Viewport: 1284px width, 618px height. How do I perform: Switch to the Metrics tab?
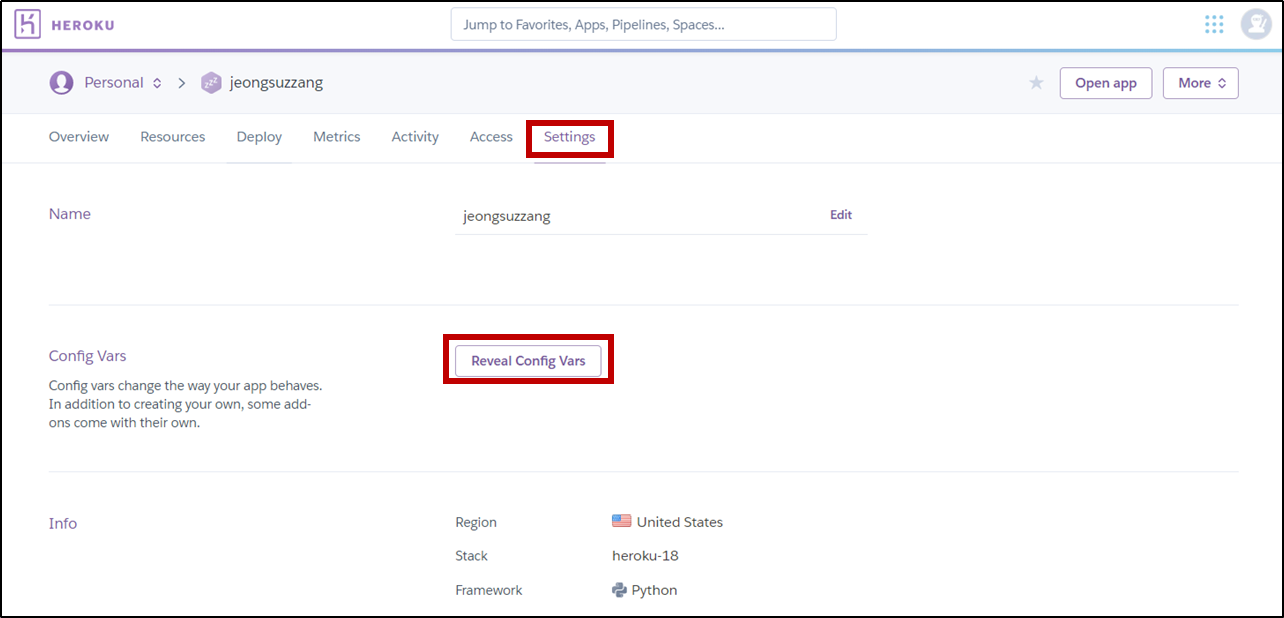(x=336, y=137)
